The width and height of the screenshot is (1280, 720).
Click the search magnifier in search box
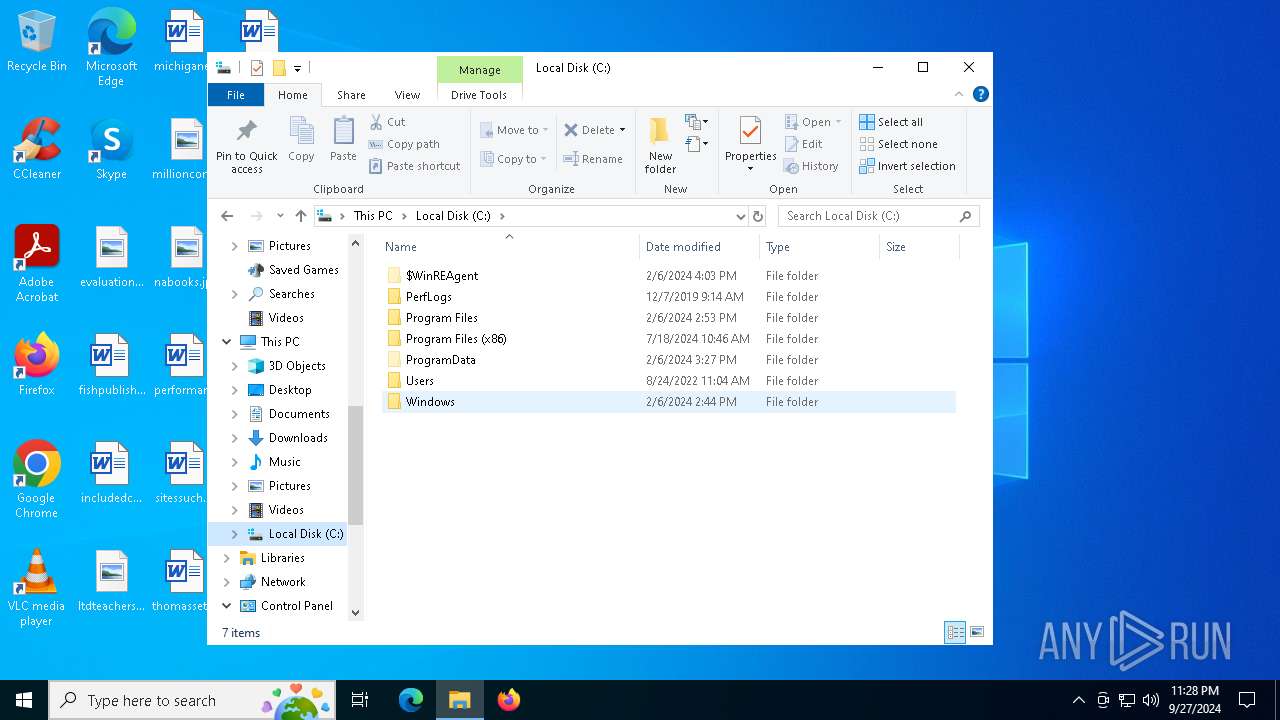[x=965, y=216]
